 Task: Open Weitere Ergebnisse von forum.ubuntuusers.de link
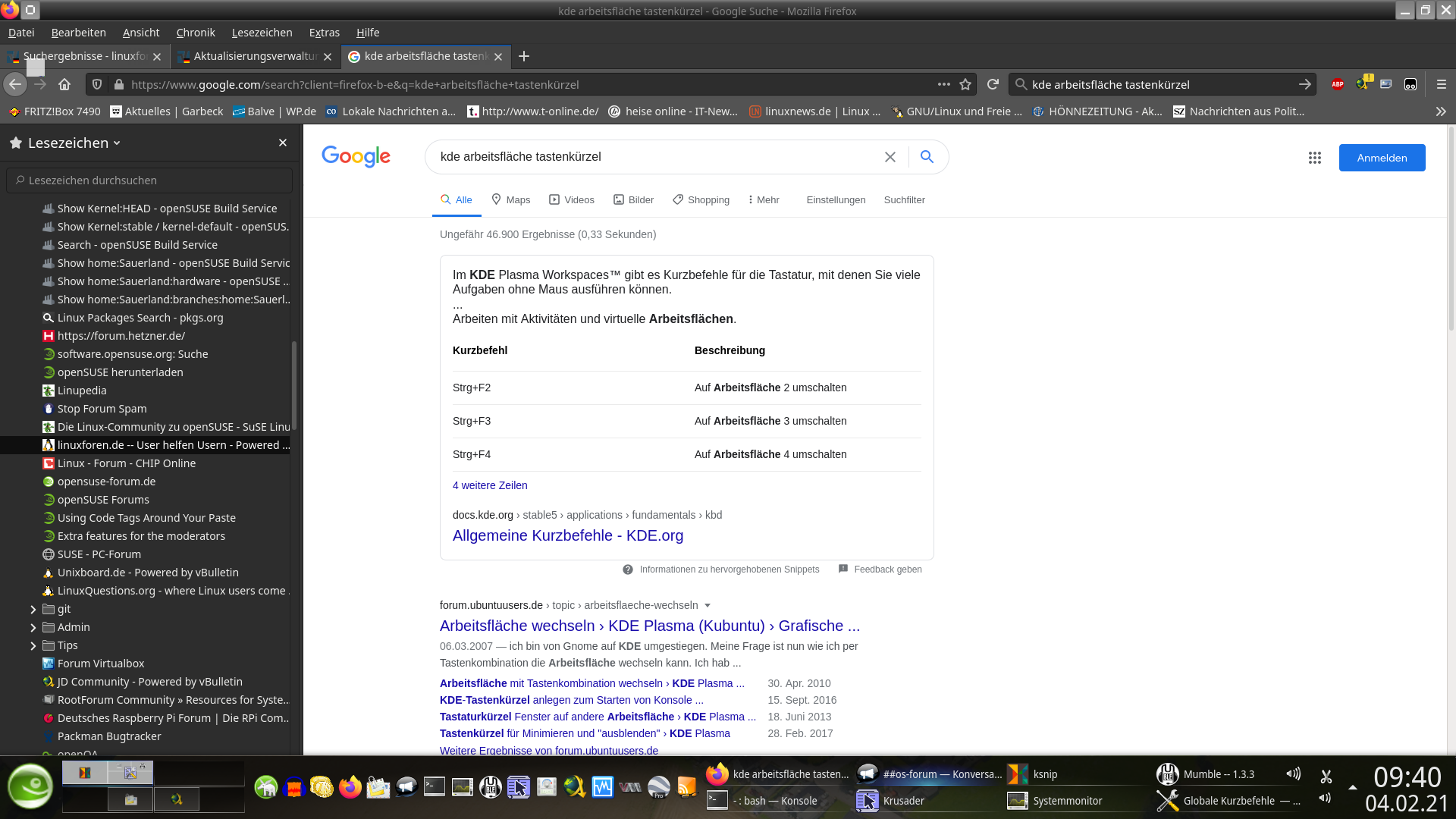pos(549,751)
